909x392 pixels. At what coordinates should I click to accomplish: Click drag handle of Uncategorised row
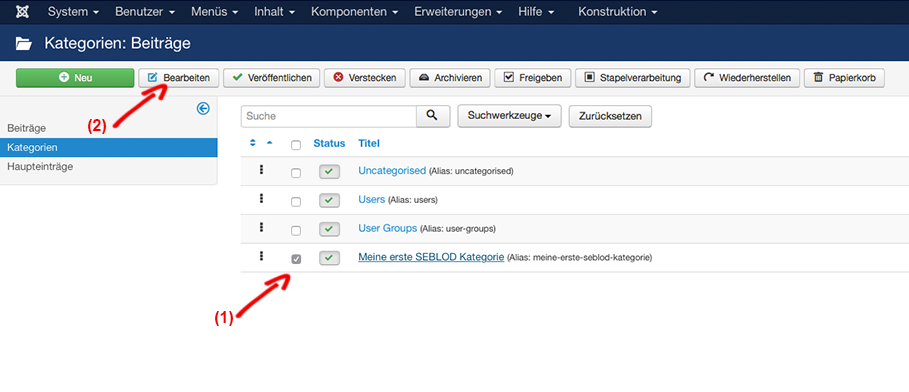[x=261, y=169]
